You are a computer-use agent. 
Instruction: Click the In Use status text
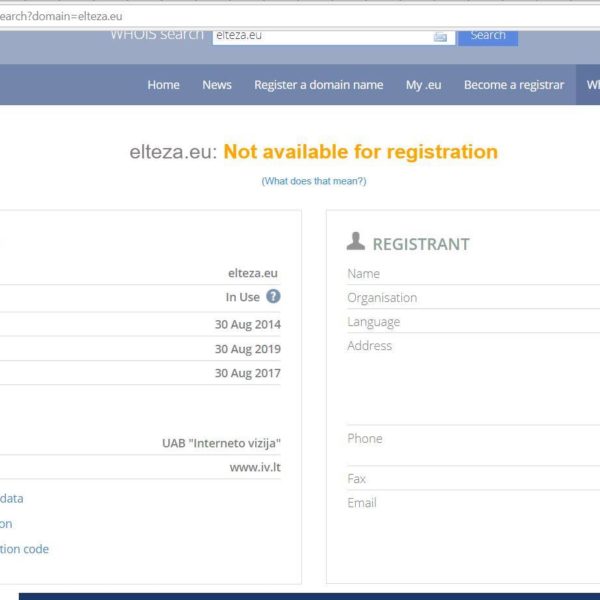coord(242,297)
